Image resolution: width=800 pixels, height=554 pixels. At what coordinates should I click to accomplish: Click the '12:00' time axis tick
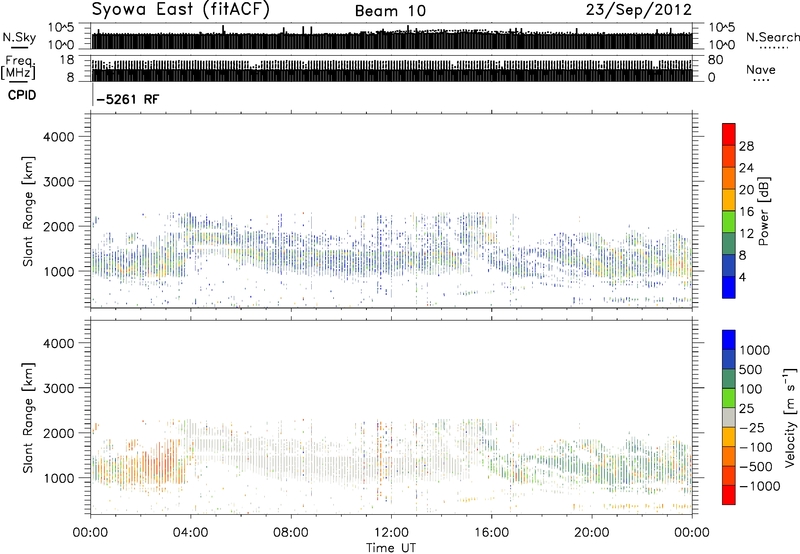tap(391, 533)
